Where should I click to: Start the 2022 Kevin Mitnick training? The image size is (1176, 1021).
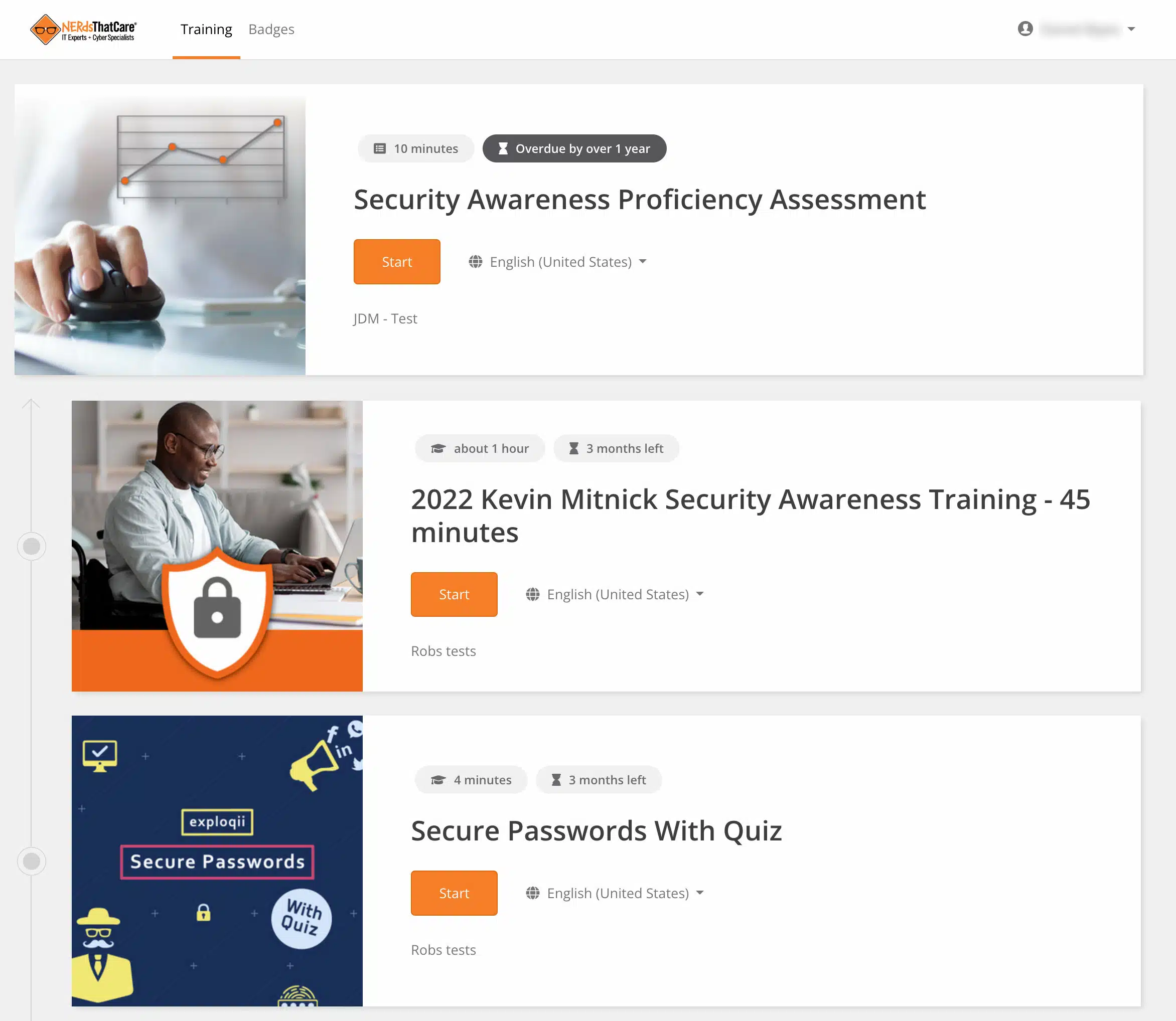454,594
